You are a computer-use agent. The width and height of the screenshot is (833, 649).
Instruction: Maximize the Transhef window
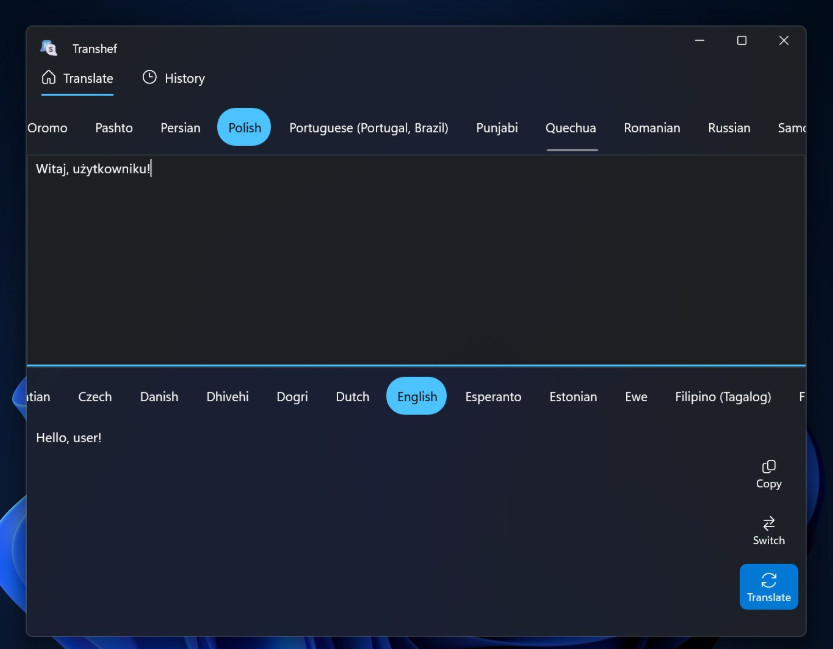pyautogui.click(x=742, y=40)
